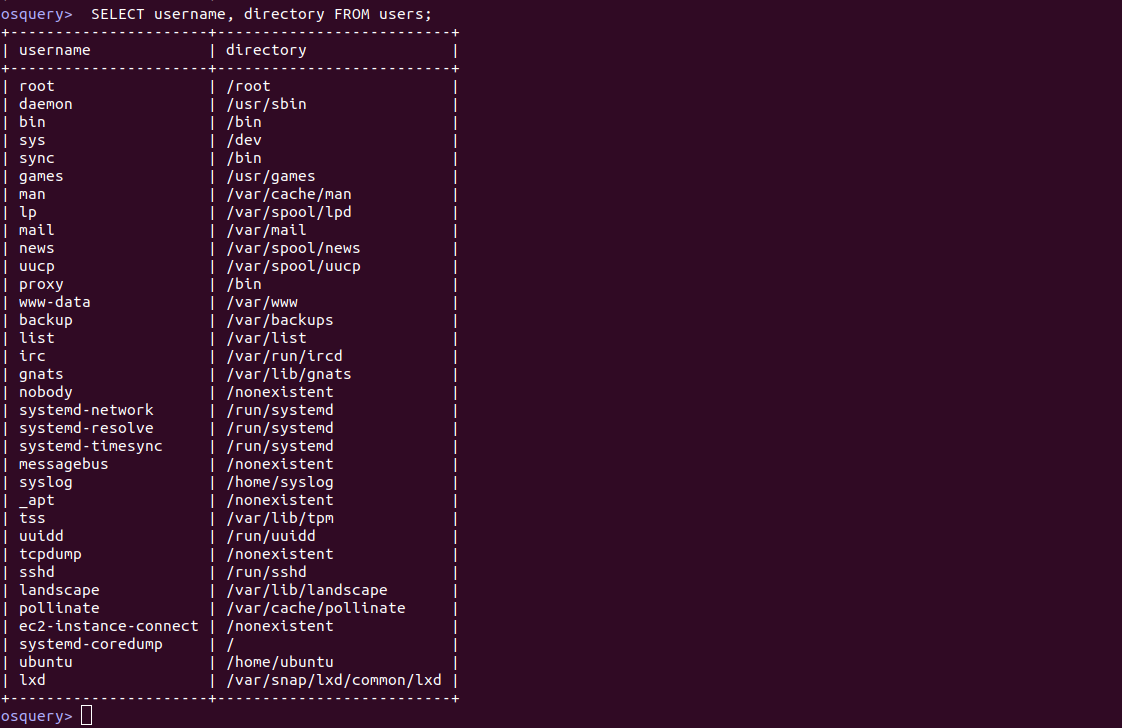Screen dimensions: 1122x728
Task: Click the osquery prompt cursor at bottom
Action: pos(87,715)
